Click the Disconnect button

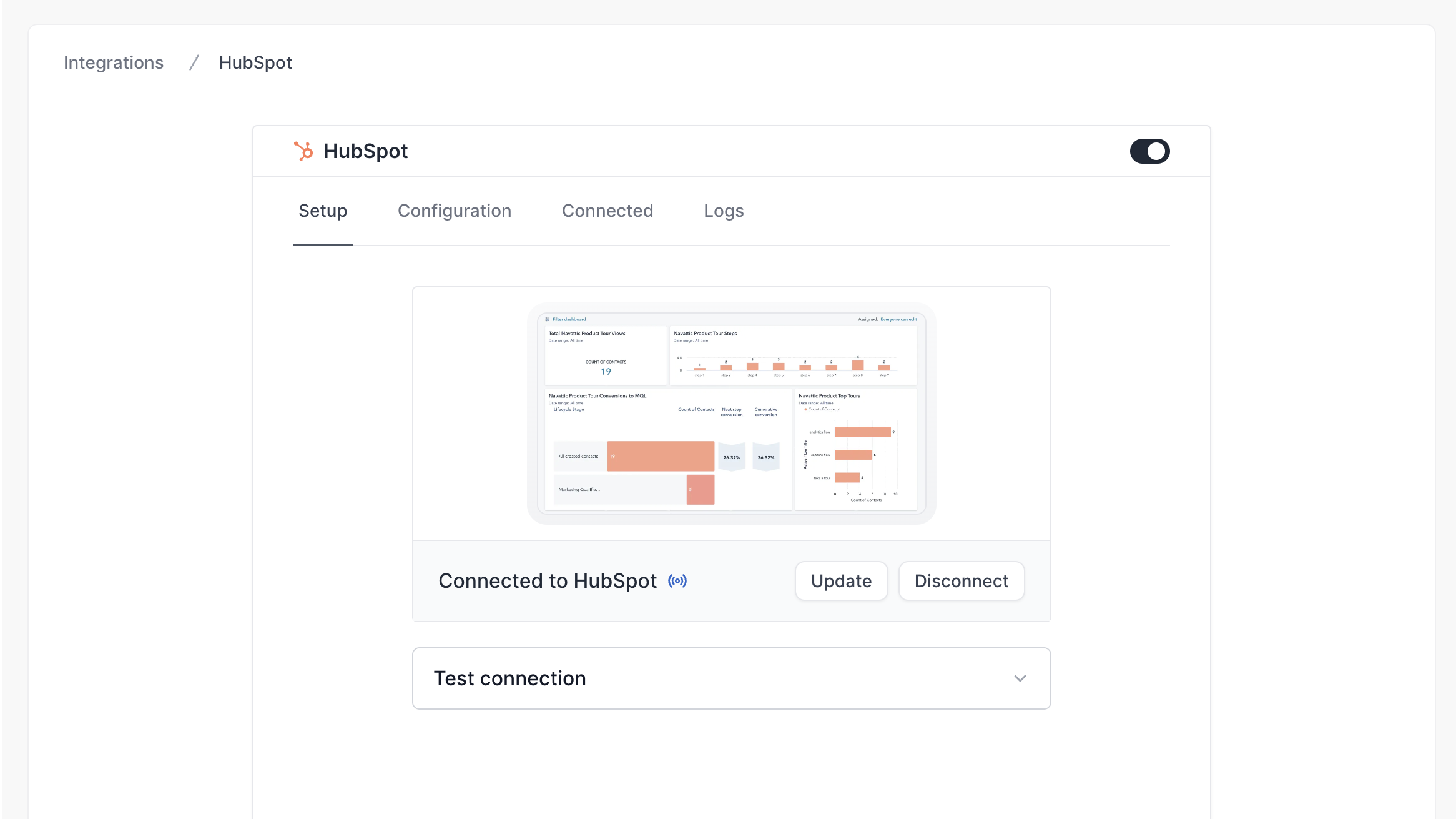(961, 581)
